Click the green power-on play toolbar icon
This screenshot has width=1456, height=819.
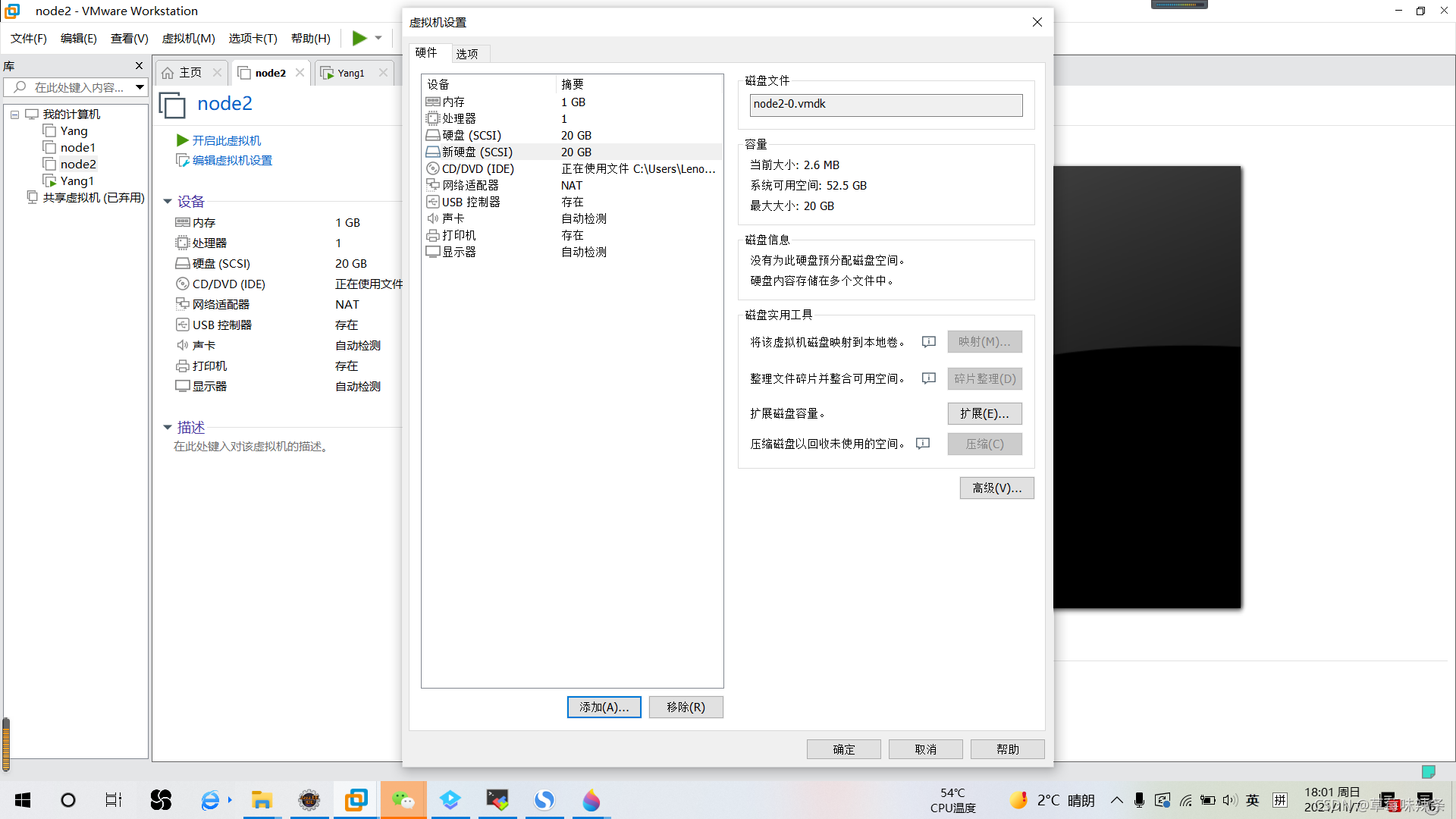[359, 38]
